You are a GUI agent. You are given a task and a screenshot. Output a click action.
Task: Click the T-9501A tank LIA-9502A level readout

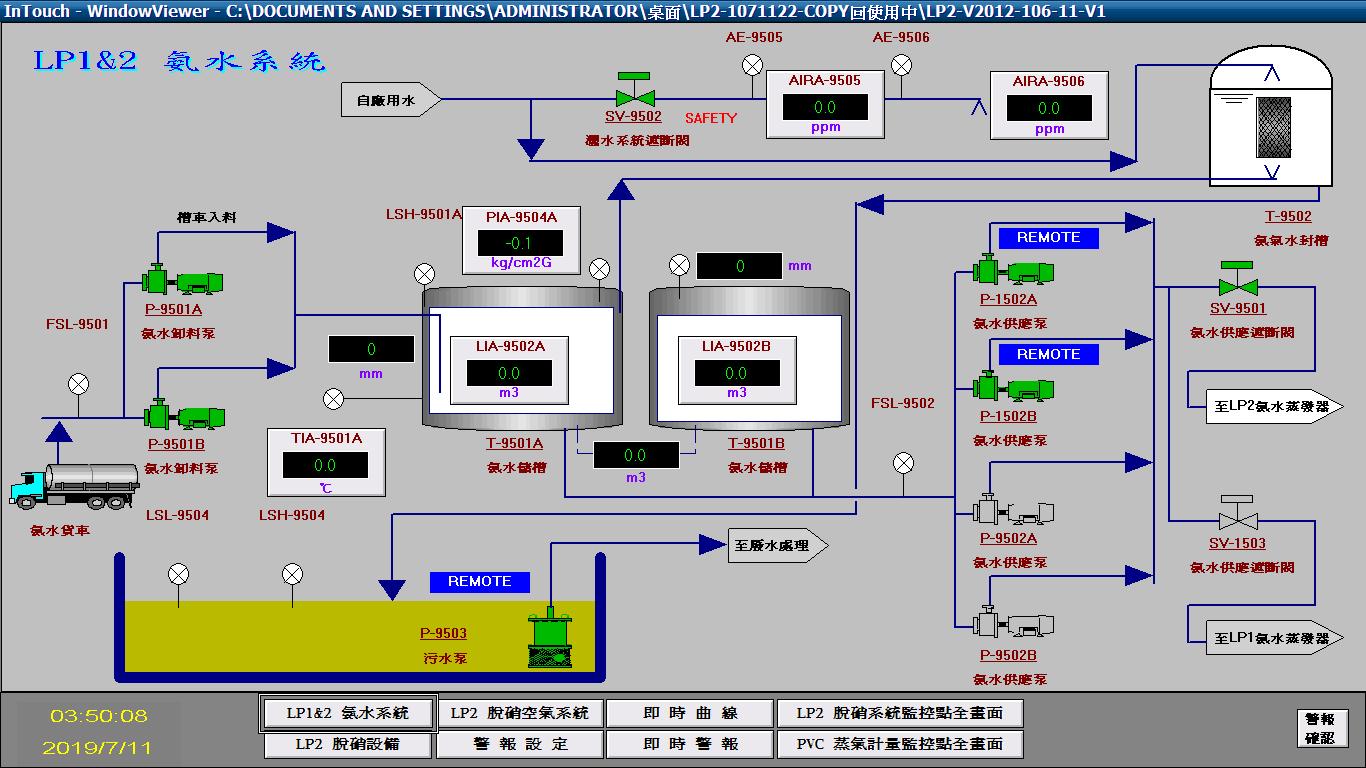click(x=509, y=373)
